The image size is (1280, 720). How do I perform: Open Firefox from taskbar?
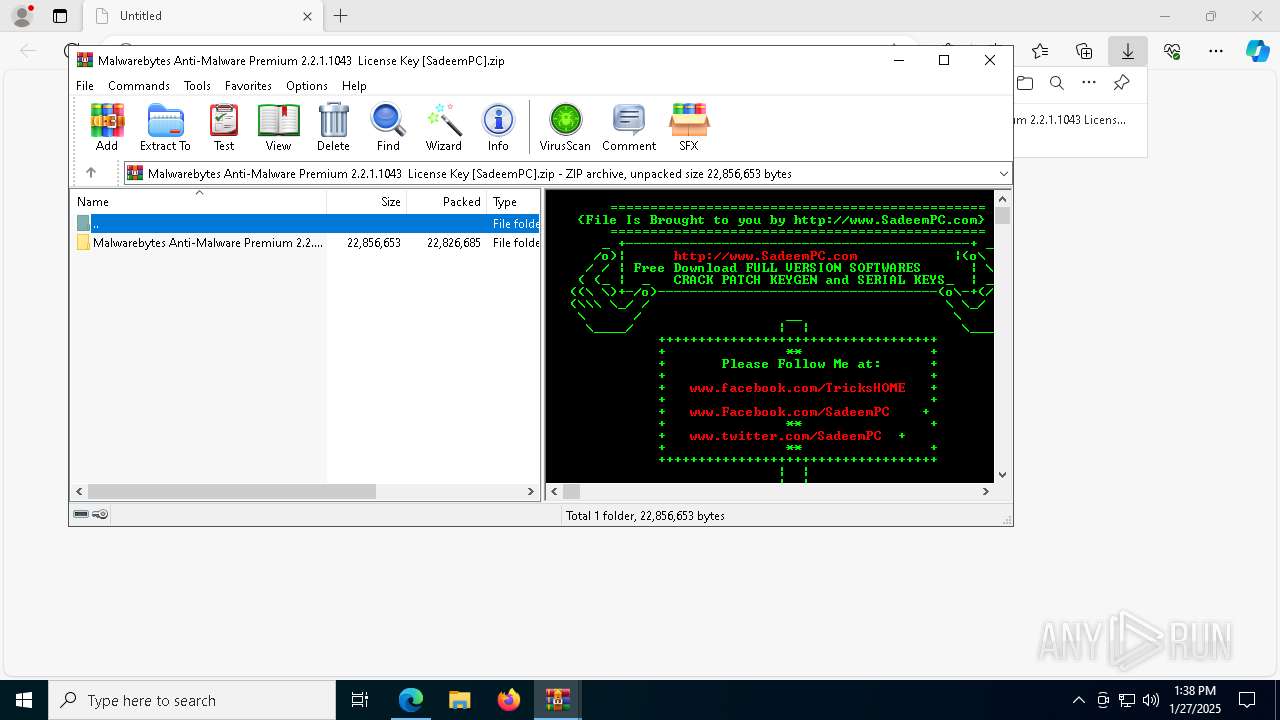click(509, 700)
